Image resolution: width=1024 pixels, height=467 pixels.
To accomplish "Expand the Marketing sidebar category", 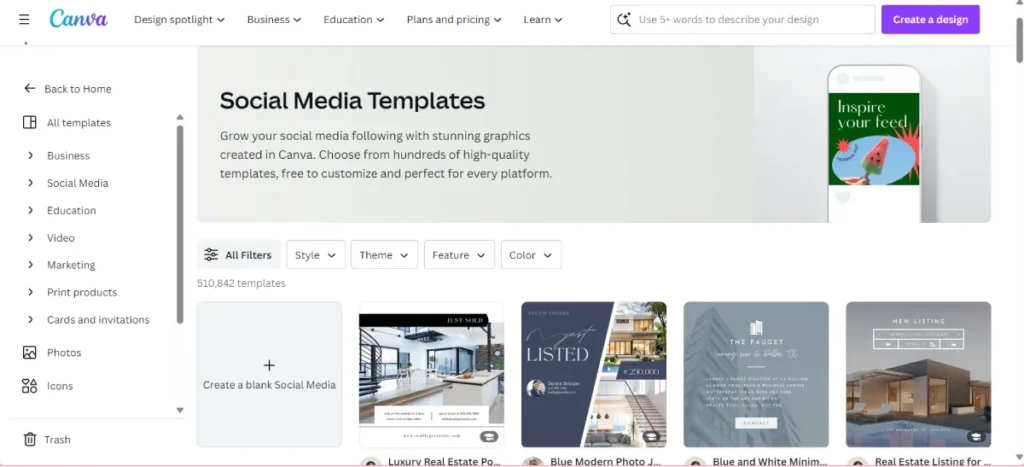I will click(x=30, y=265).
